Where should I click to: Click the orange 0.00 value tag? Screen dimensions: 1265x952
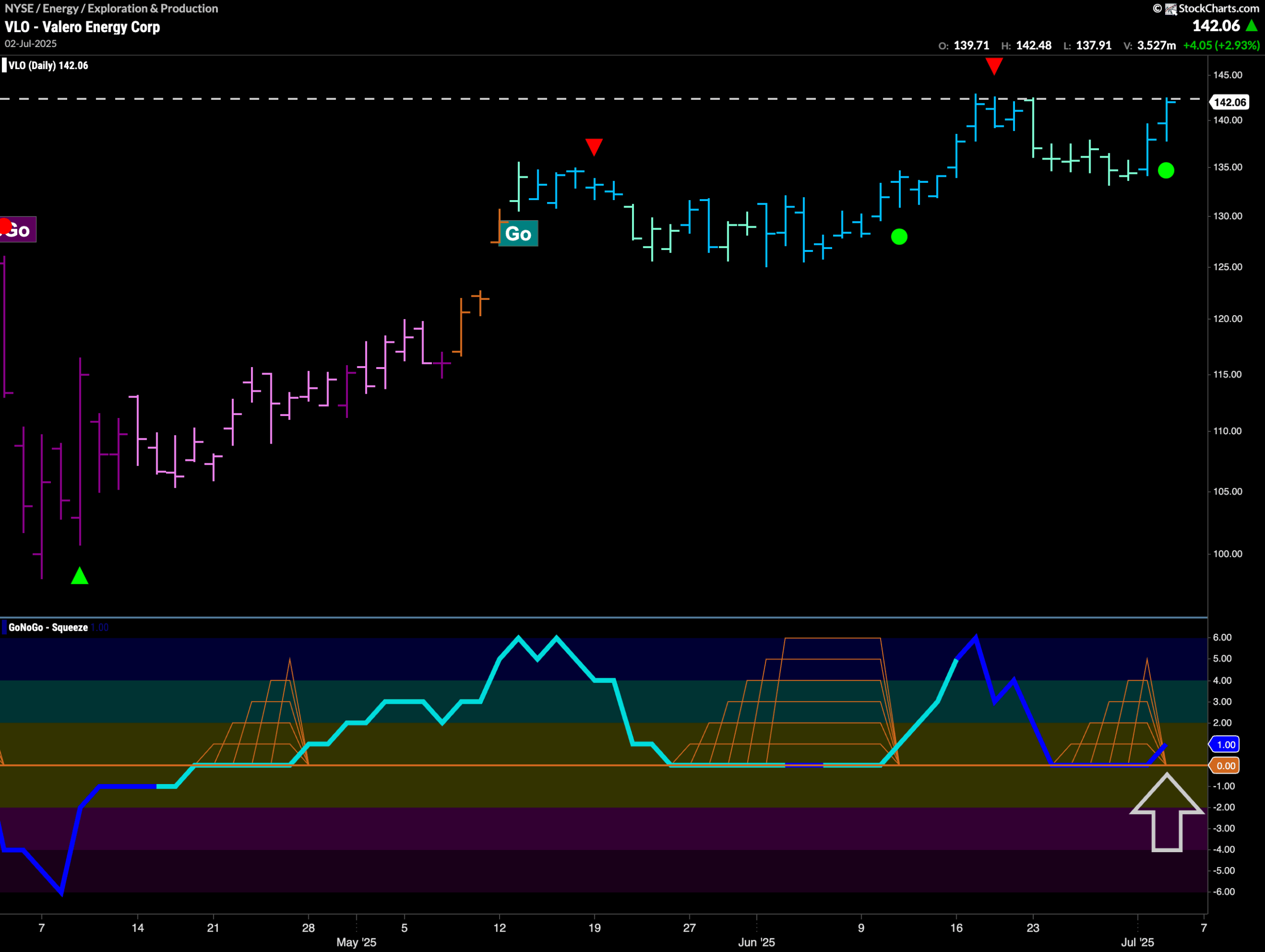(x=1225, y=766)
